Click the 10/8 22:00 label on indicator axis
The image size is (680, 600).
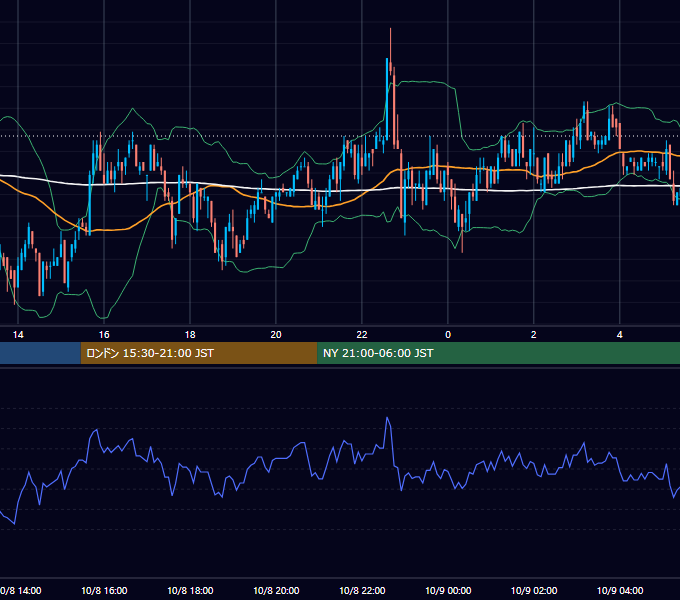362,590
